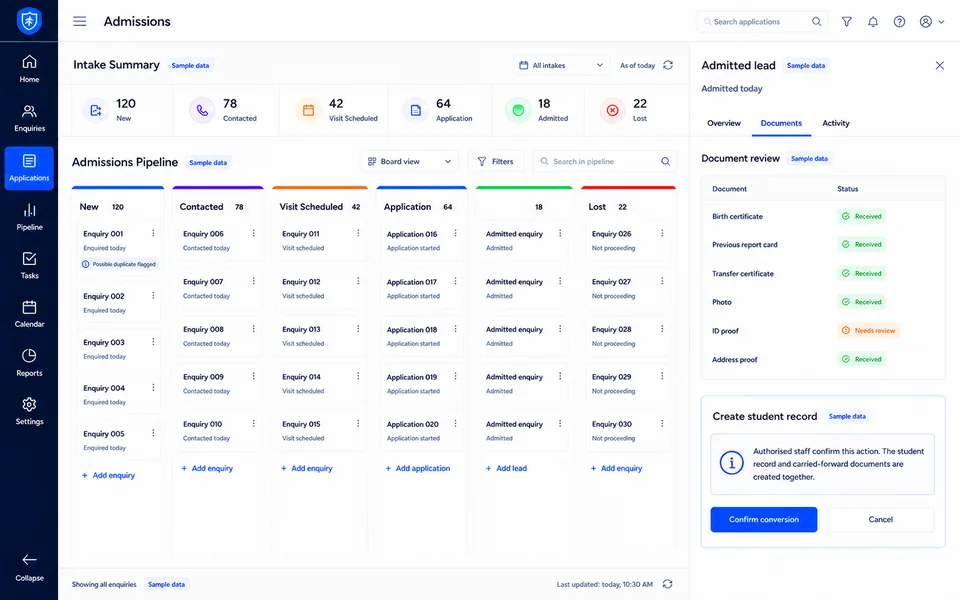Open more options for Enquiry 013
The height and width of the screenshot is (600, 960).
(x=358, y=329)
